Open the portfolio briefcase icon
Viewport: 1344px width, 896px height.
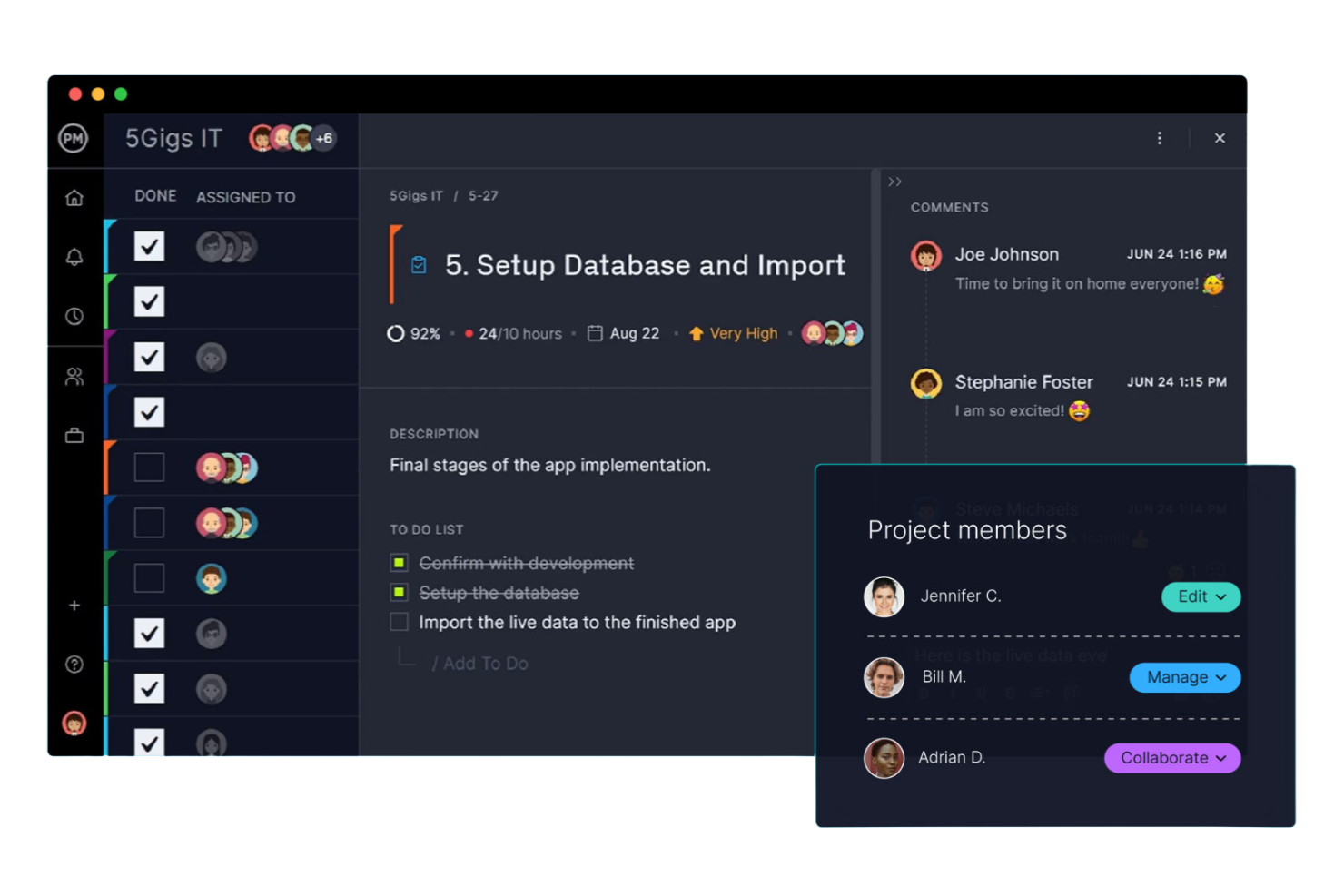74,435
